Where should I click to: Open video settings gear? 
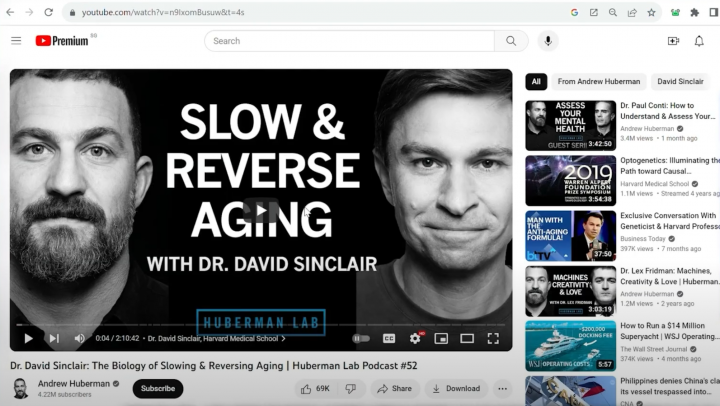point(415,339)
